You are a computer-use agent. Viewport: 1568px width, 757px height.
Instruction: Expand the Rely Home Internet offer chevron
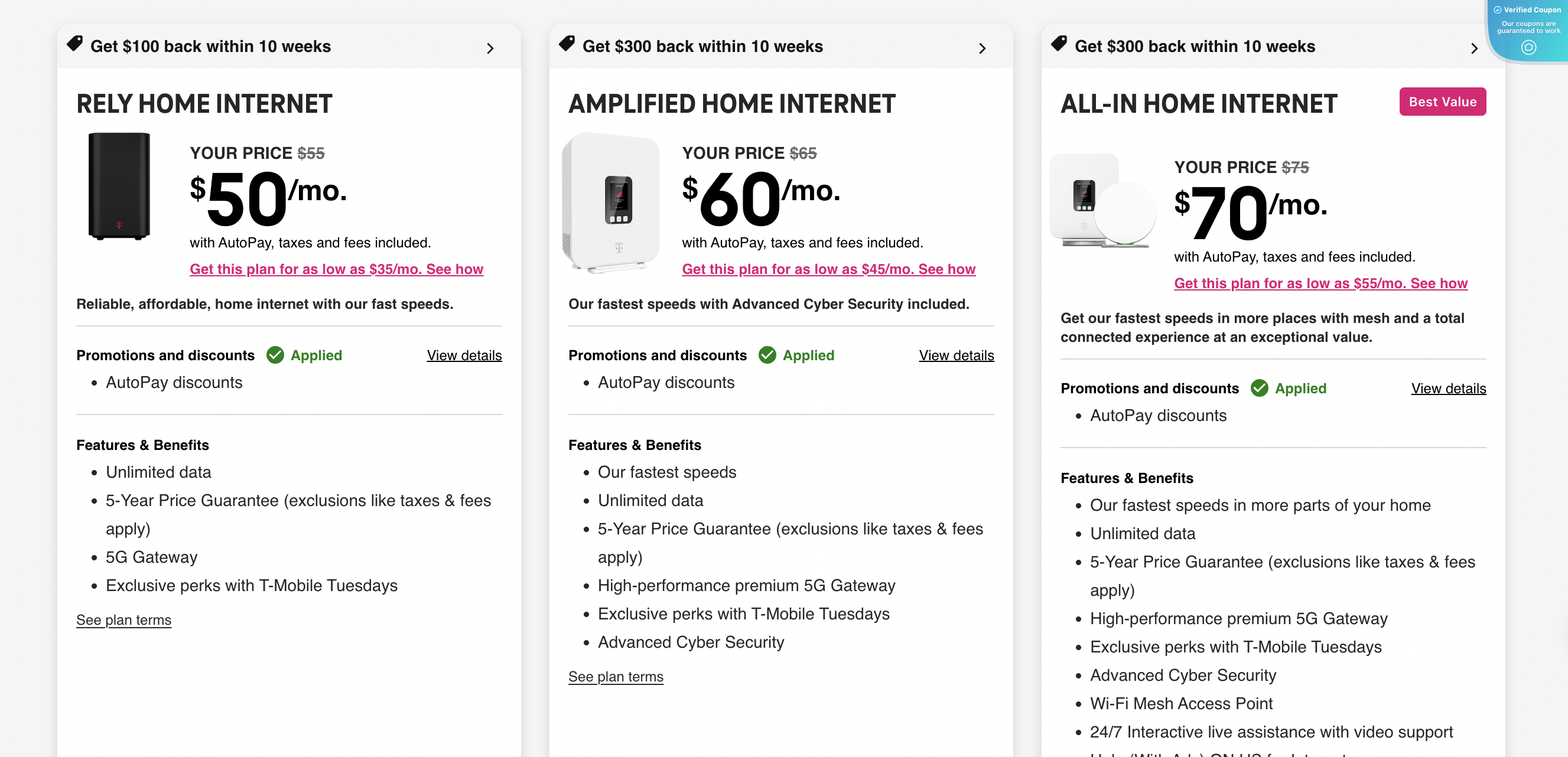490,47
